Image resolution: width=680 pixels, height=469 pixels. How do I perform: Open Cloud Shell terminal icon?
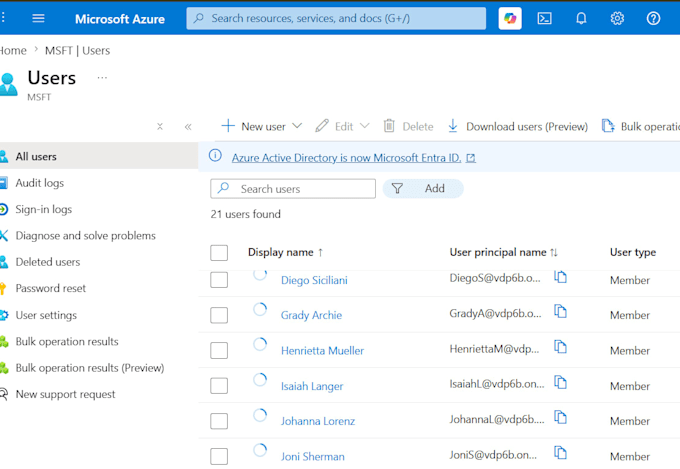pos(544,18)
